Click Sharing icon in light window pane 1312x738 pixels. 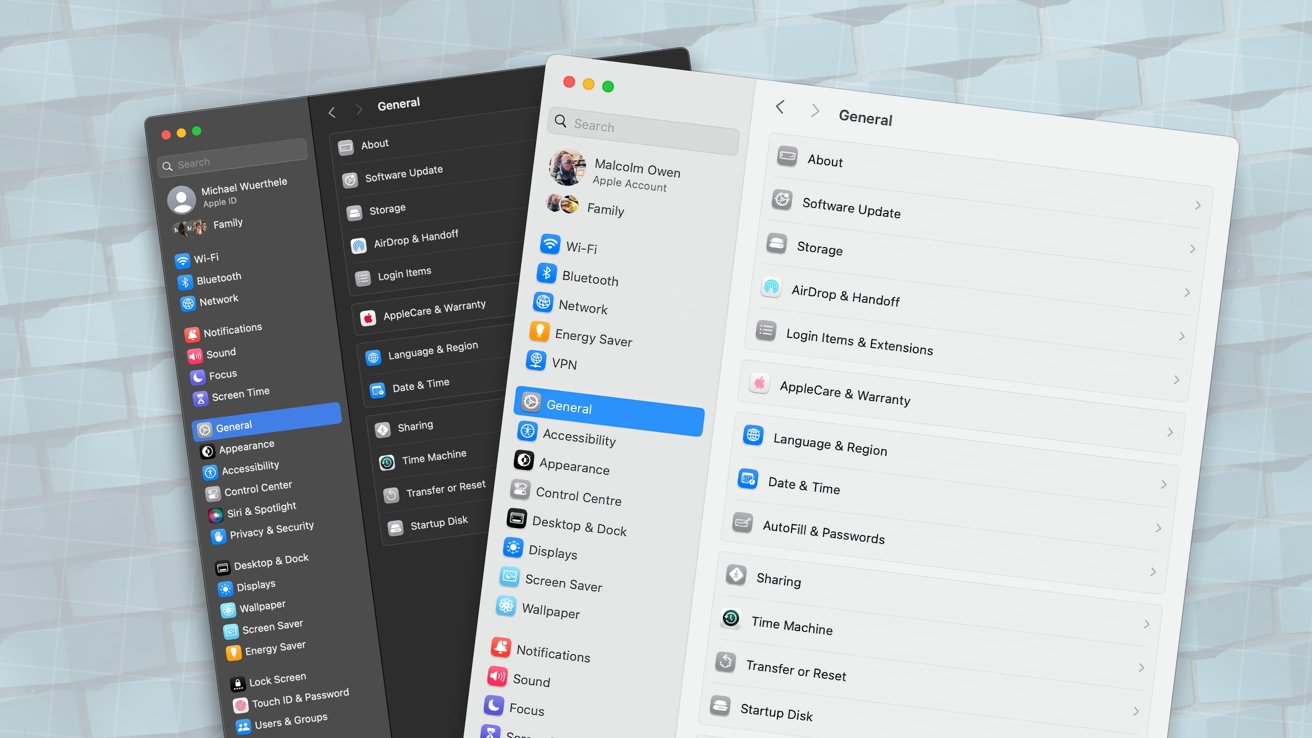point(736,574)
